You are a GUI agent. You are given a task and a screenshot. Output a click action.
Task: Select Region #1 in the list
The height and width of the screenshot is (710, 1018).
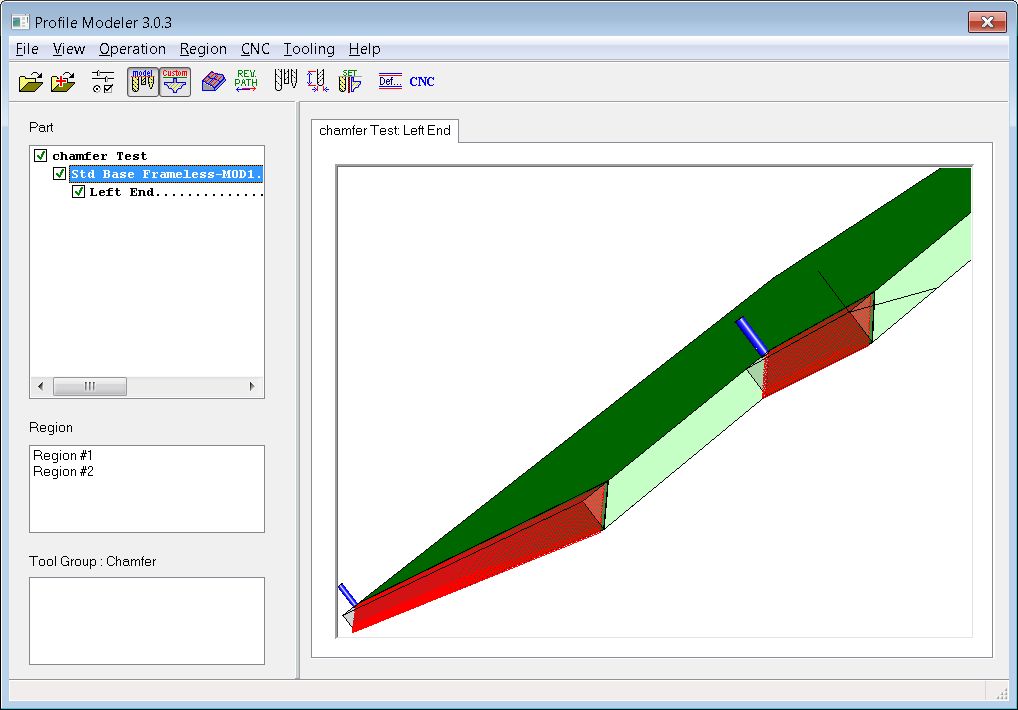tap(63, 455)
